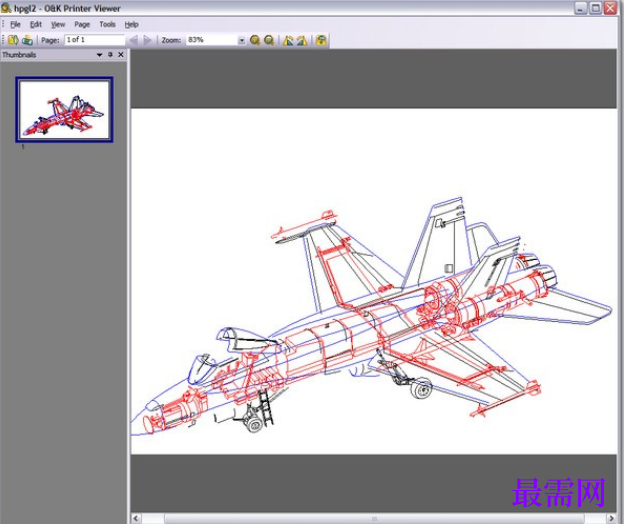The width and height of the screenshot is (624, 524).
Task: Click the zoom out magnifier icon
Action: click(x=269, y=40)
